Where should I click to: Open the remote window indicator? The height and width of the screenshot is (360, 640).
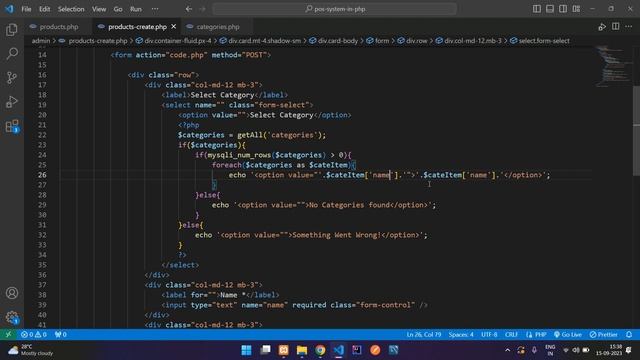8,334
